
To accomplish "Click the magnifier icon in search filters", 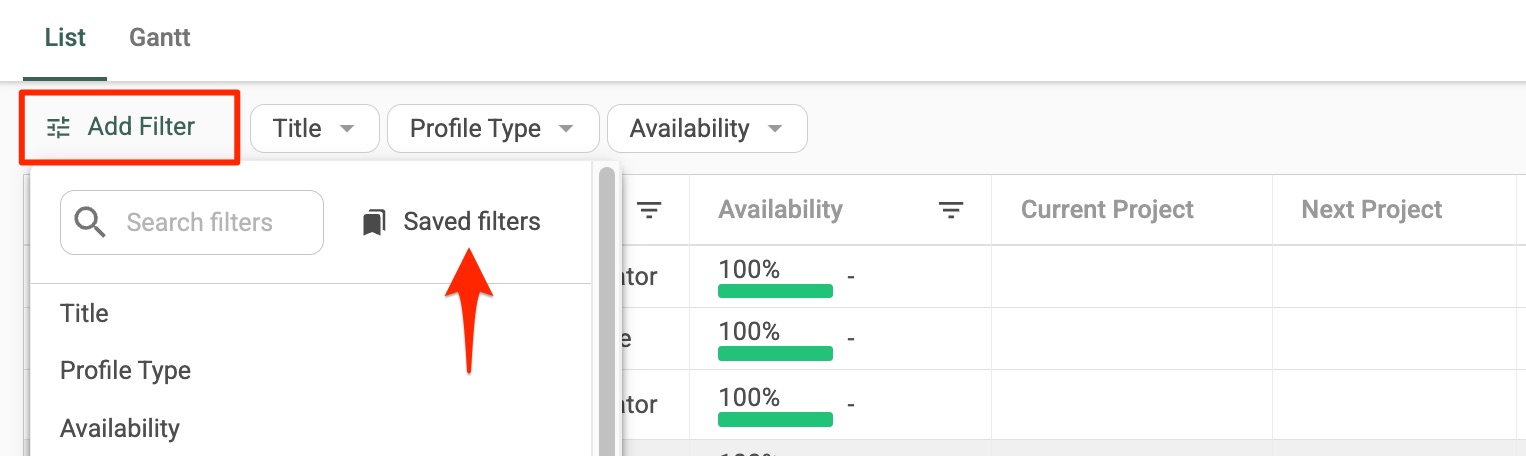I will pos(90,222).
